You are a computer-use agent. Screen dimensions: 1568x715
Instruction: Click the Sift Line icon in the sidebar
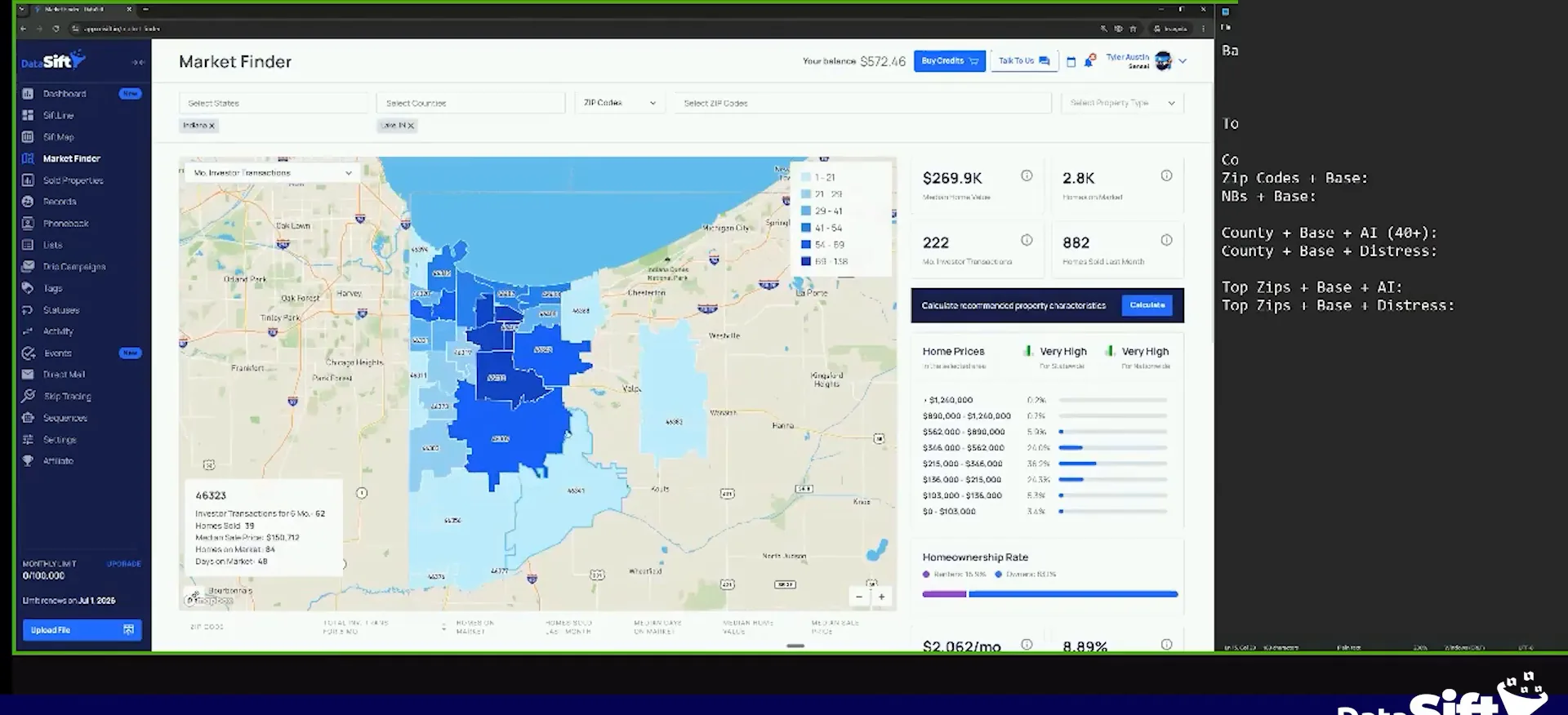point(28,115)
